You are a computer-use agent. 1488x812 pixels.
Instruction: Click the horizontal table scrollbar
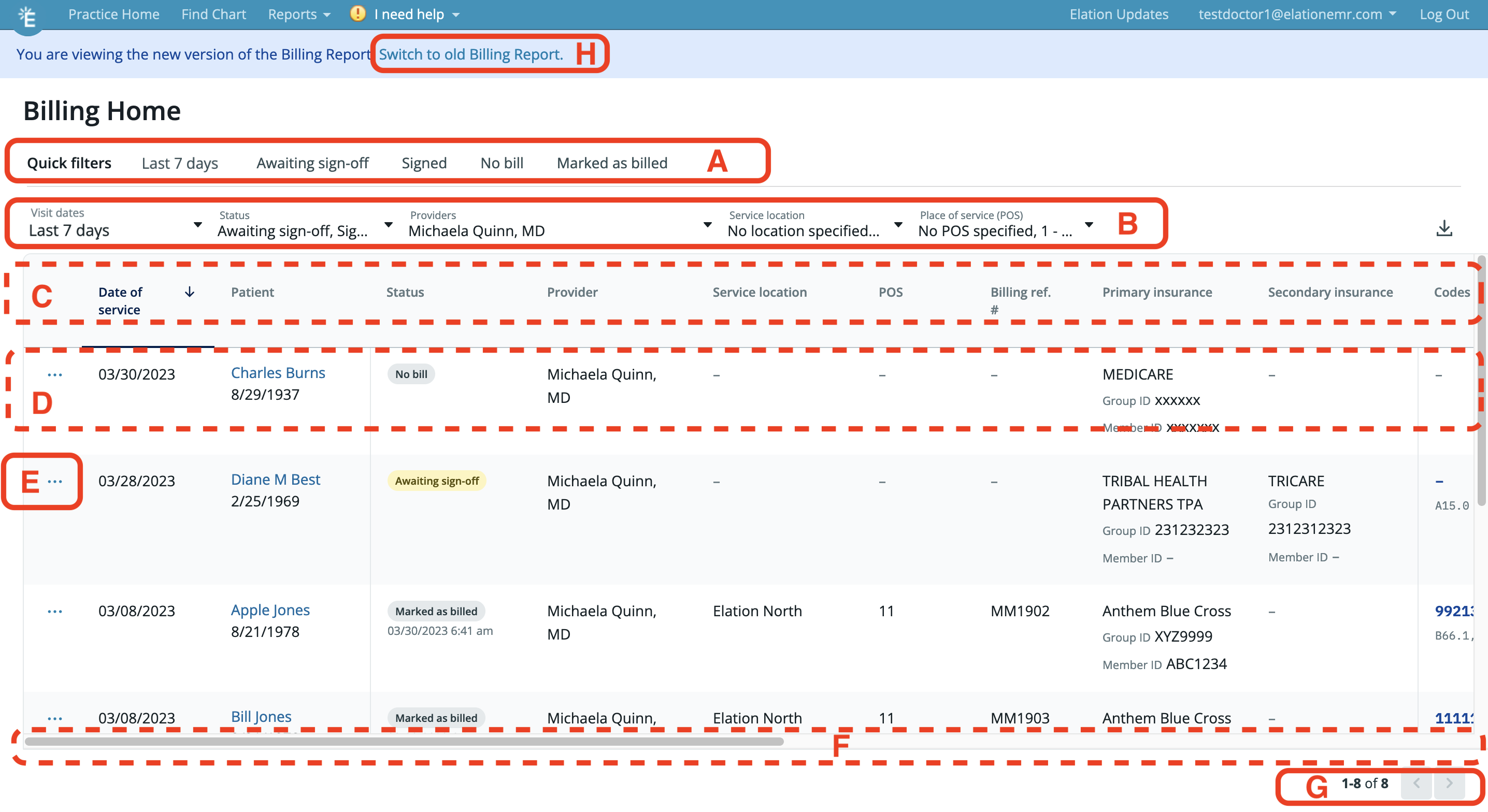point(404,742)
